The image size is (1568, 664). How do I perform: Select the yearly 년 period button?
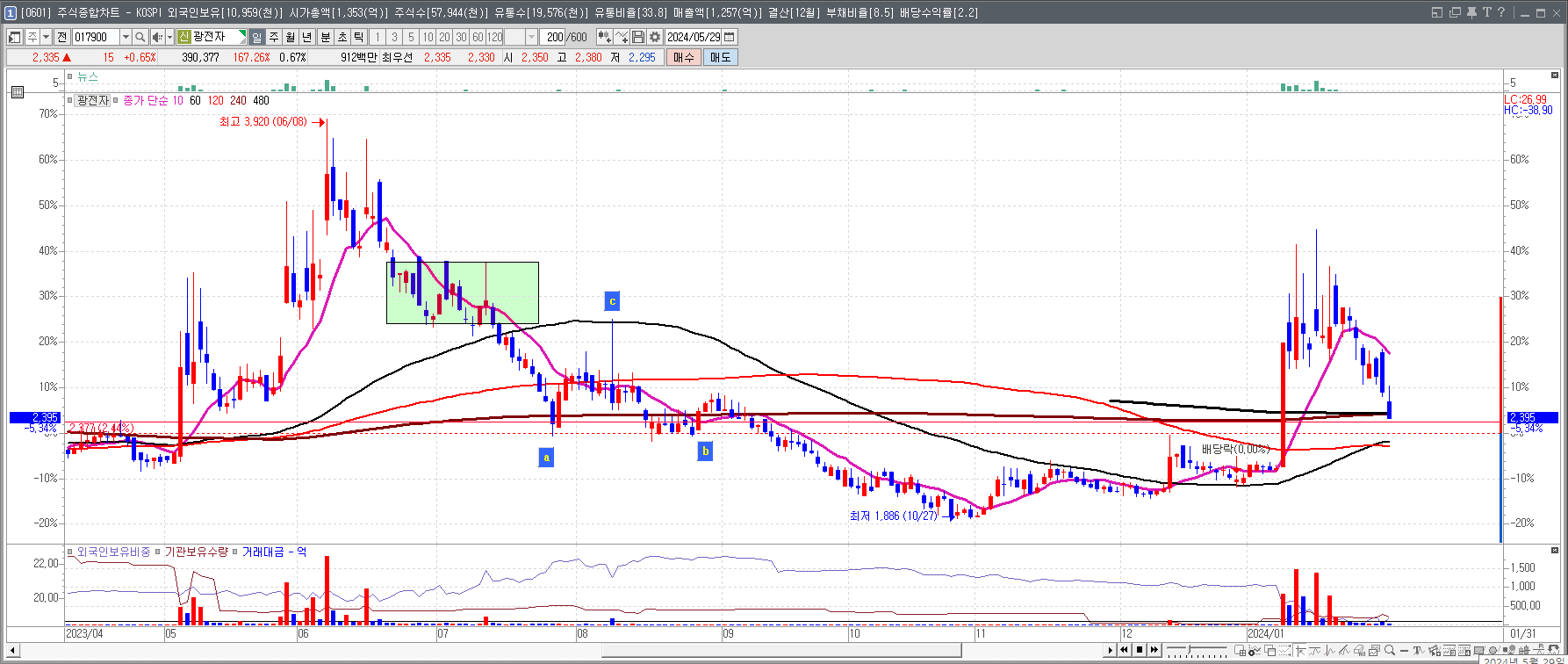tap(307, 37)
